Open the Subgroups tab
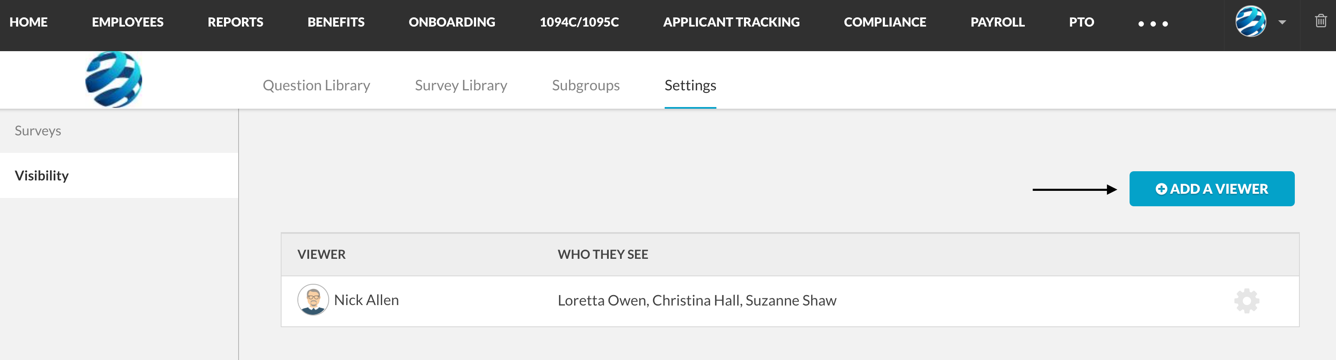Screen dimensions: 1336x360 (x=586, y=85)
